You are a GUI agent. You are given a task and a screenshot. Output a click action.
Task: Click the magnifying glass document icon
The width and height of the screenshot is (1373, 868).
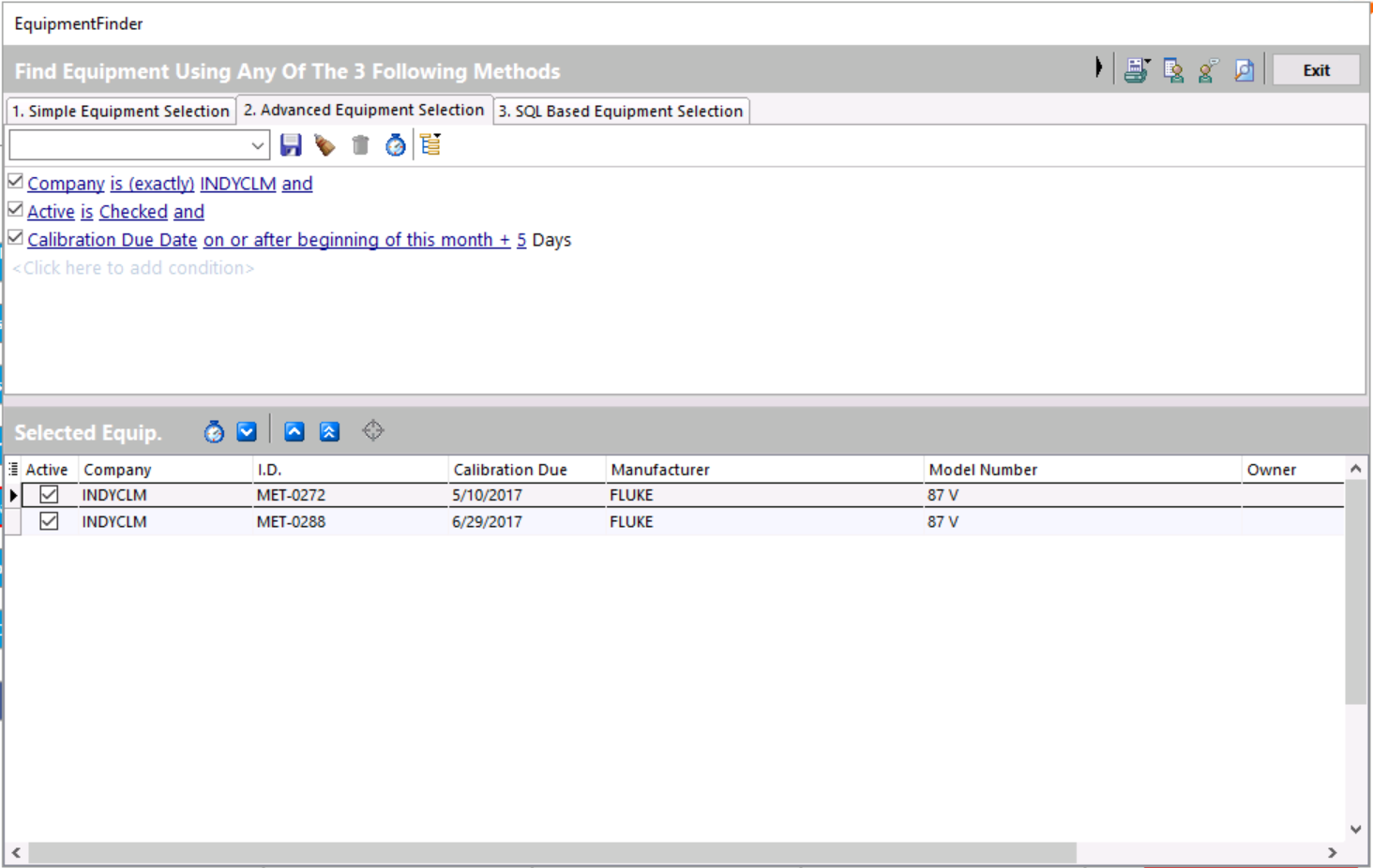coord(1244,70)
